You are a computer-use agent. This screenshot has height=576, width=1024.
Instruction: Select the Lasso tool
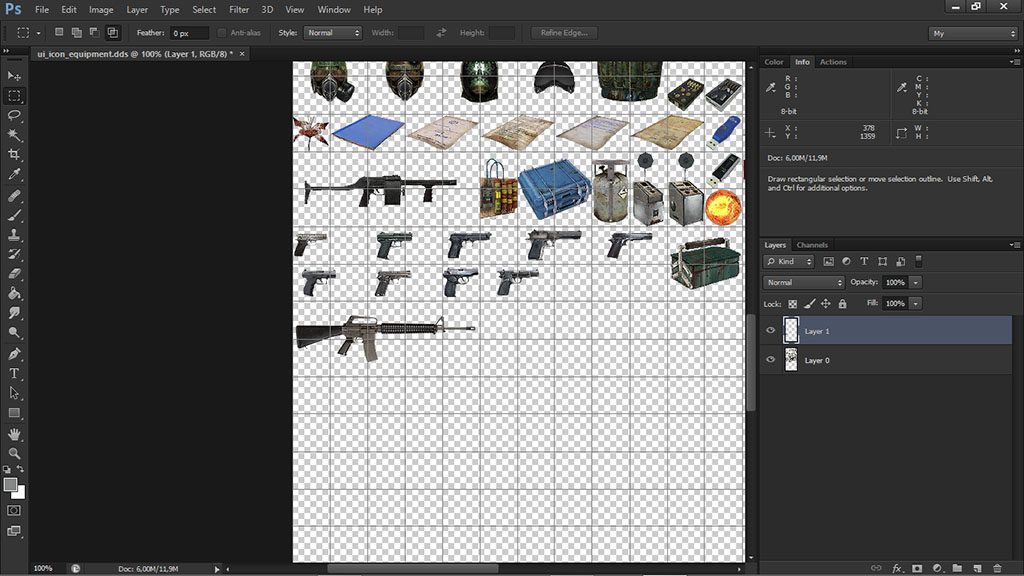14,116
